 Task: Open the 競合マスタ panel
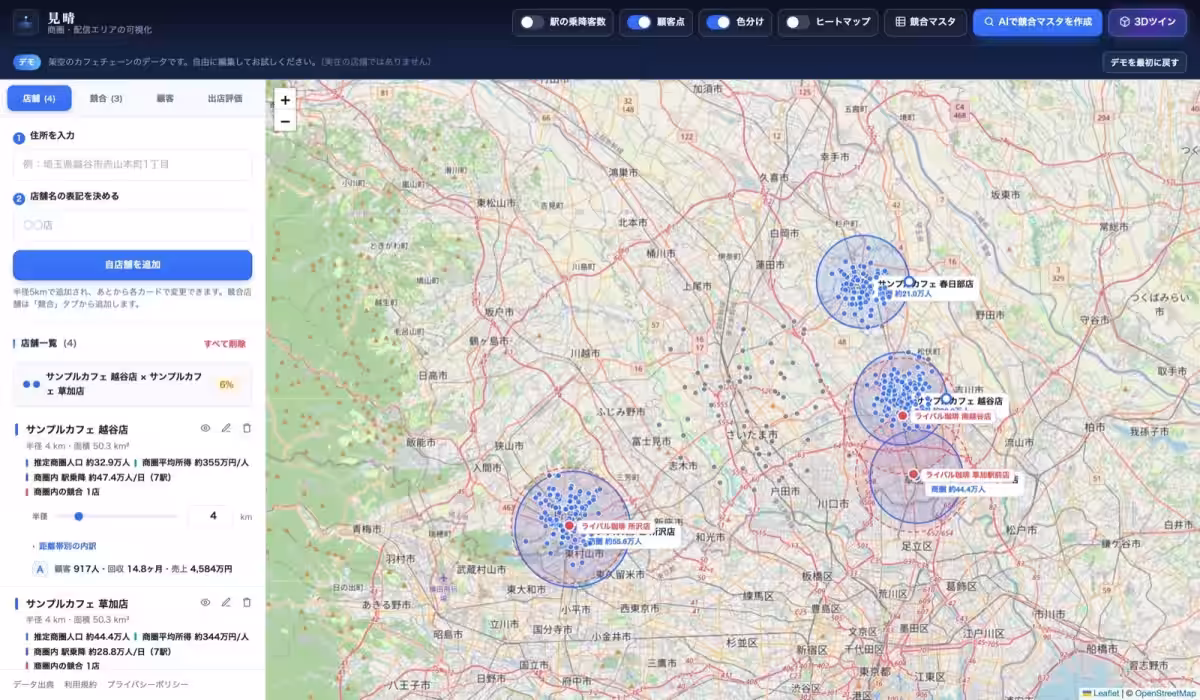click(x=925, y=22)
